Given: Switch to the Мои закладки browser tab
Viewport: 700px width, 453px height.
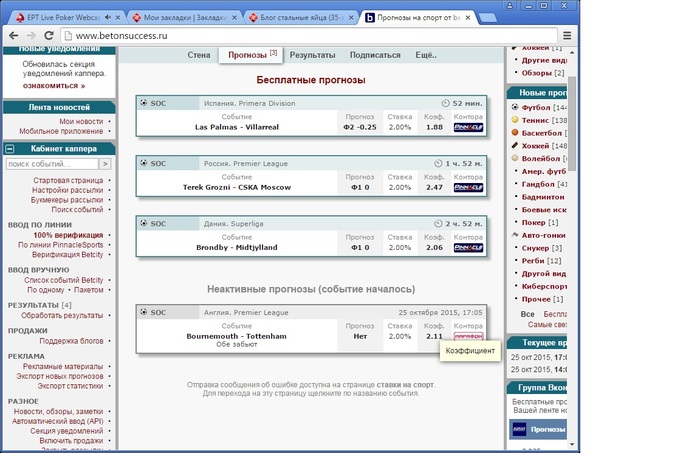Looking at the screenshot, I should [x=185, y=17].
